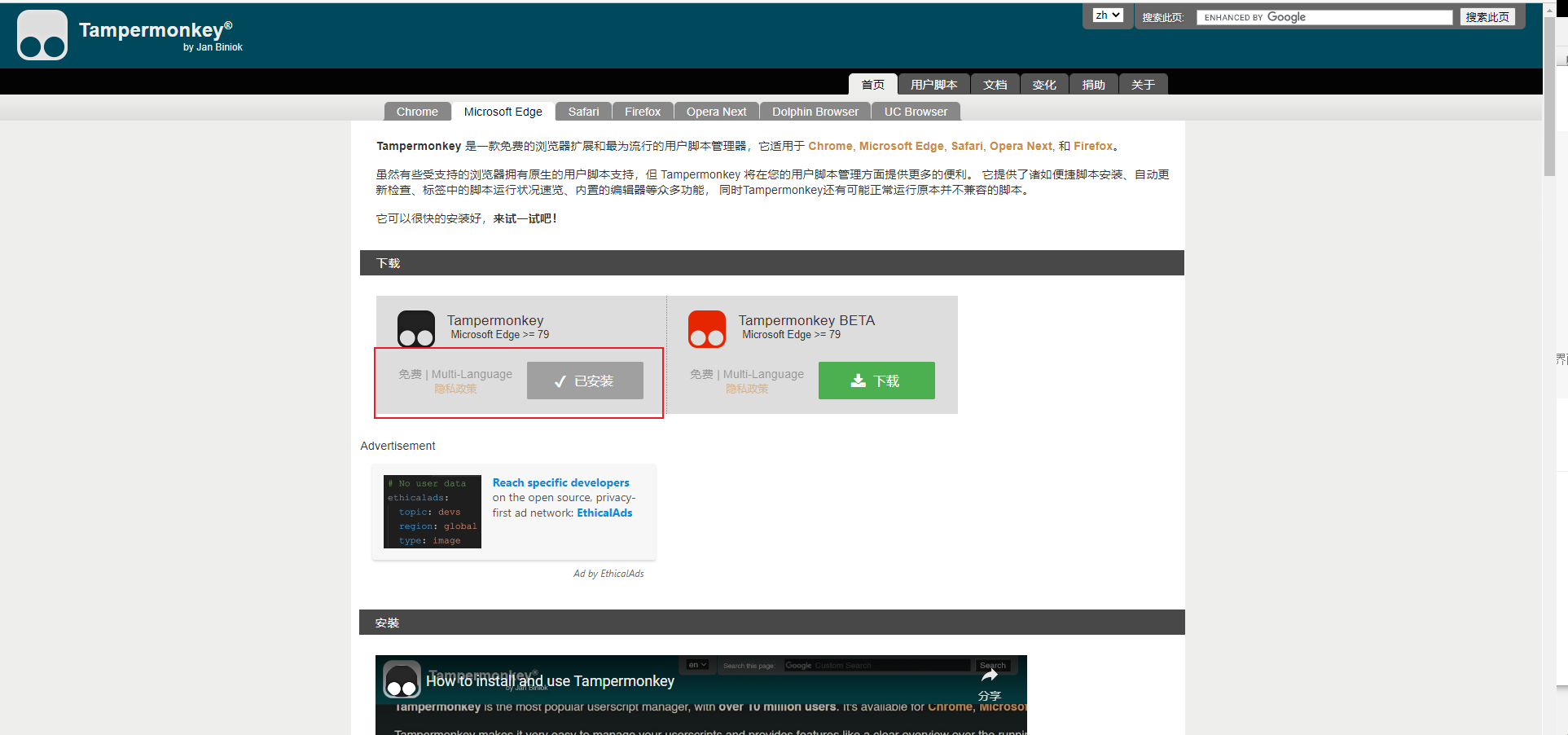This screenshot has width=1568, height=735.
Task: Click the black Tampermonkey extension icon
Action: point(416,328)
